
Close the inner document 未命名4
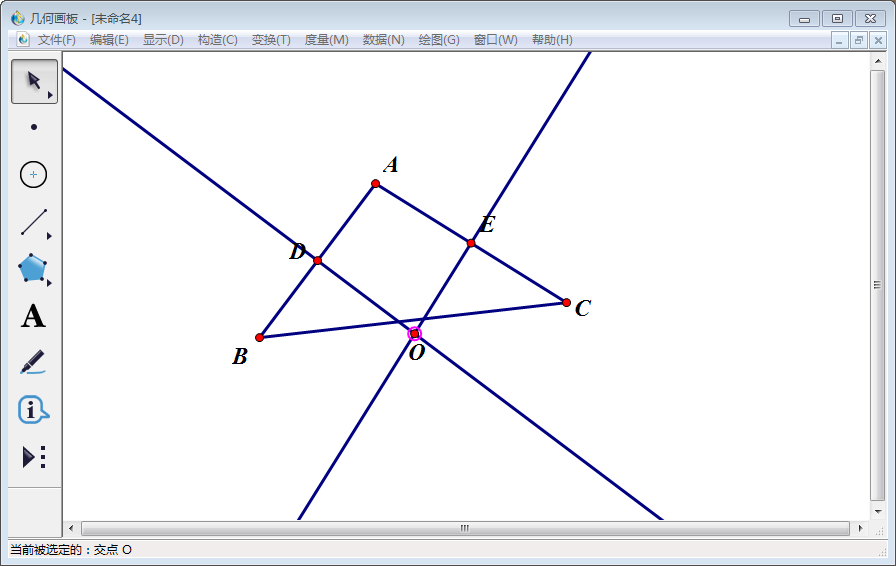pyautogui.click(x=878, y=41)
